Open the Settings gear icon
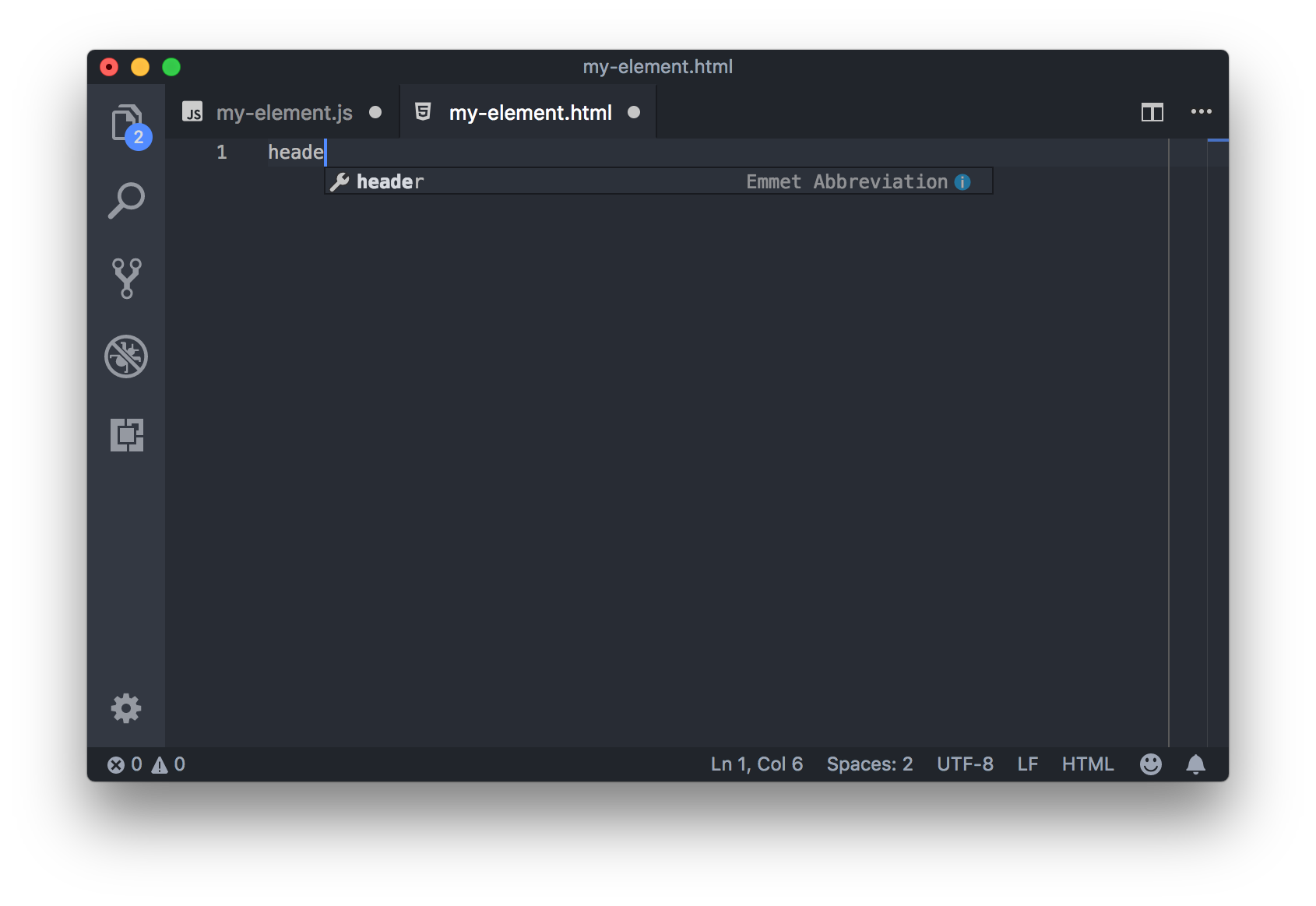The height and width of the screenshot is (906, 1316). [126, 708]
